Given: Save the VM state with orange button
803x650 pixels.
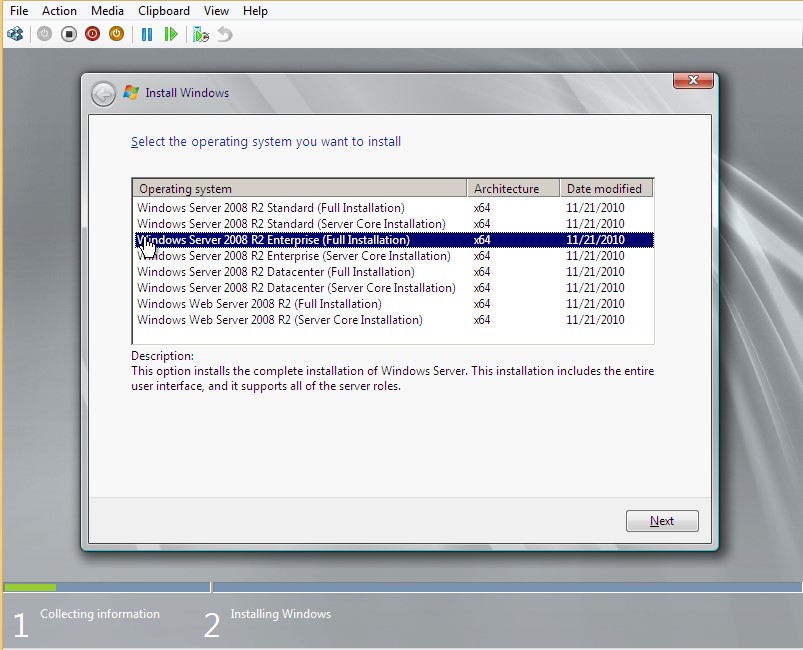Looking at the screenshot, I should point(116,34).
